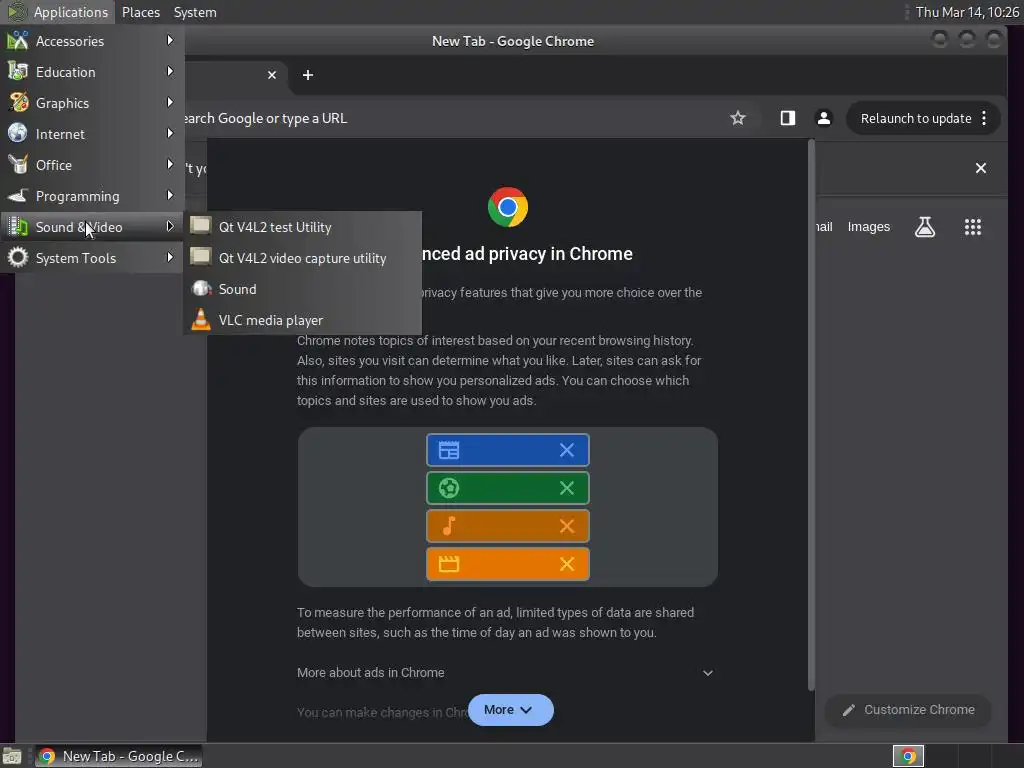Open Search Labs flask icon

(x=925, y=227)
